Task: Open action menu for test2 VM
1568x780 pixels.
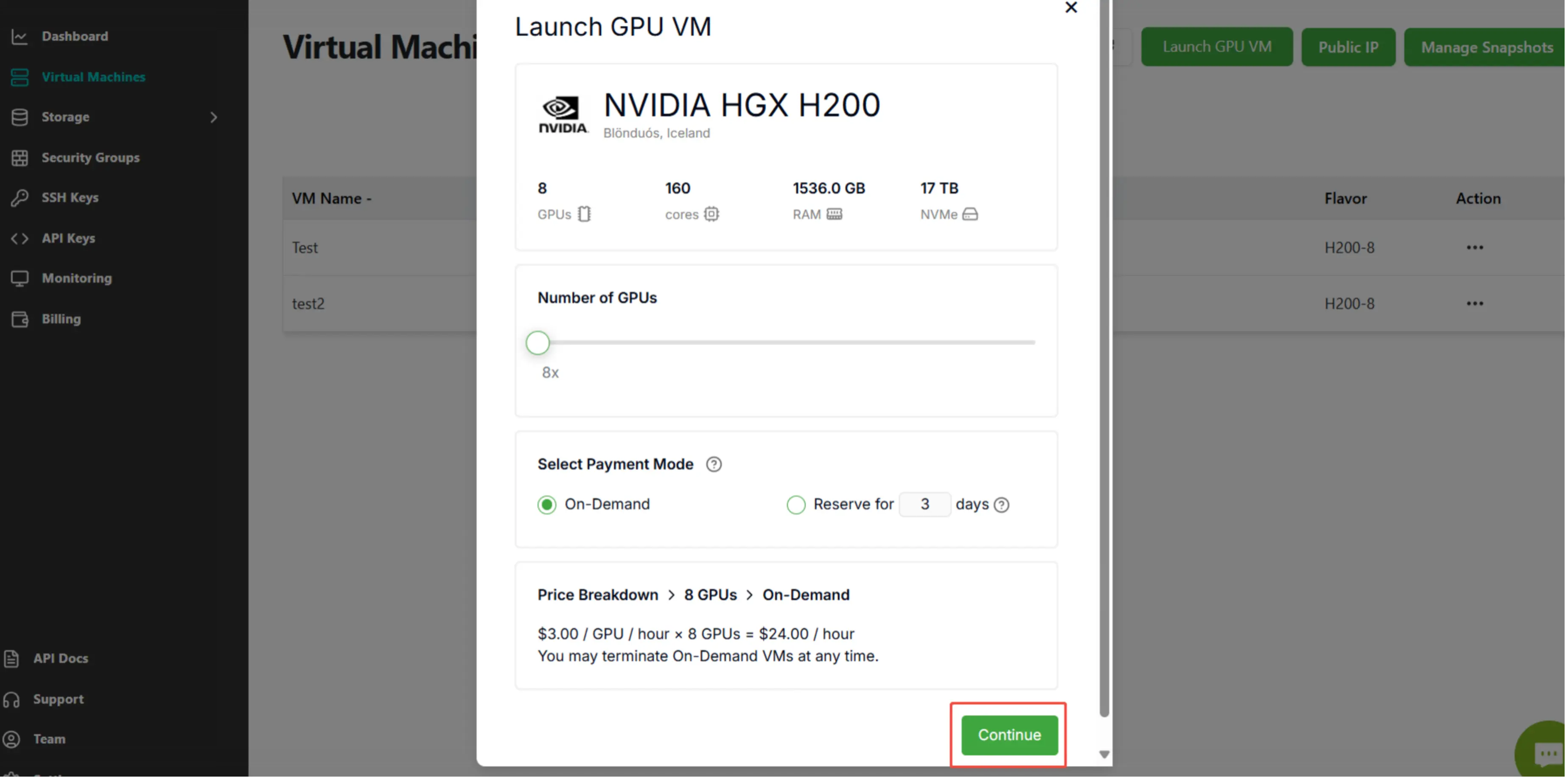Action: click(x=1474, y=304)
